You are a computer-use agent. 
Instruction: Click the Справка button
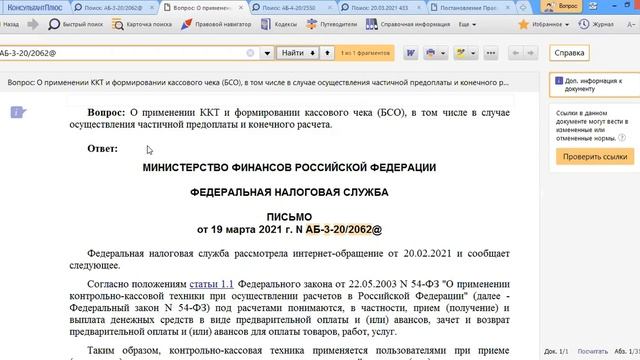(x=569, y=53)
